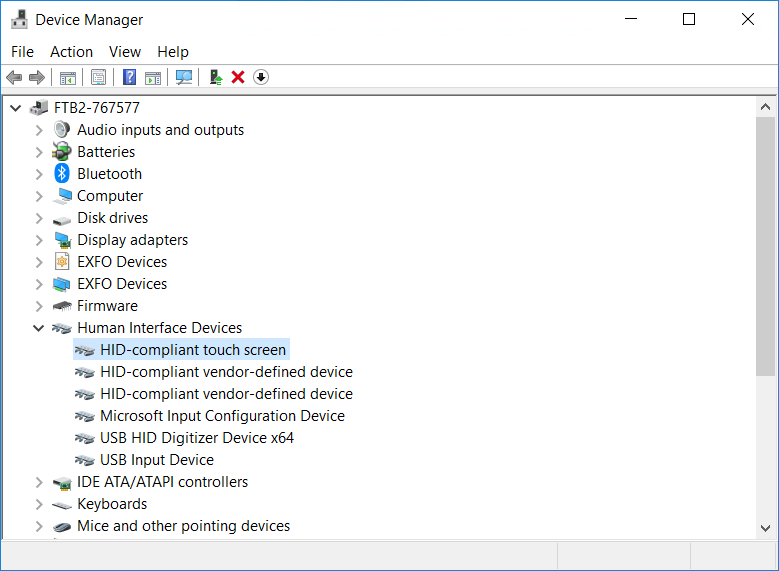Select the FTB2-767577 computer icon
Image resolution: width=779 pixels, height=571 pixels.
point(39,107)
